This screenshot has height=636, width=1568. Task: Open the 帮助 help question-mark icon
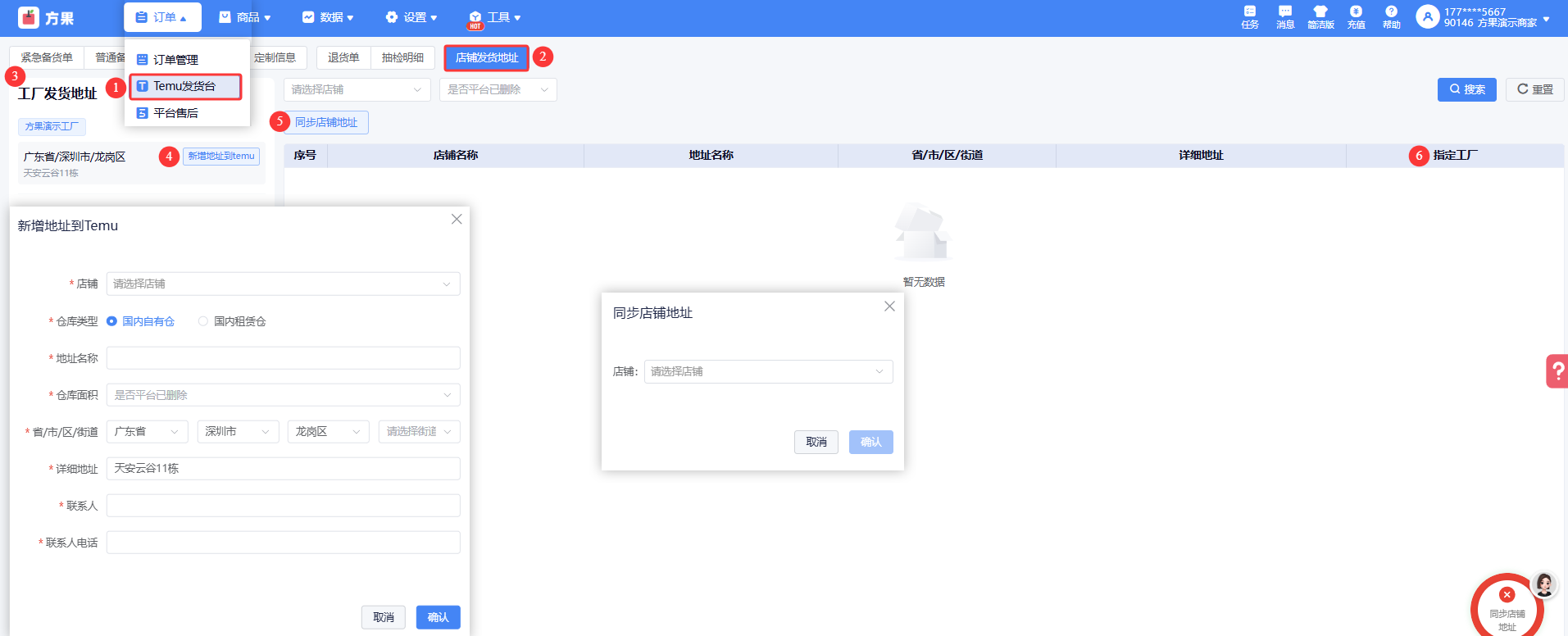1392,17
